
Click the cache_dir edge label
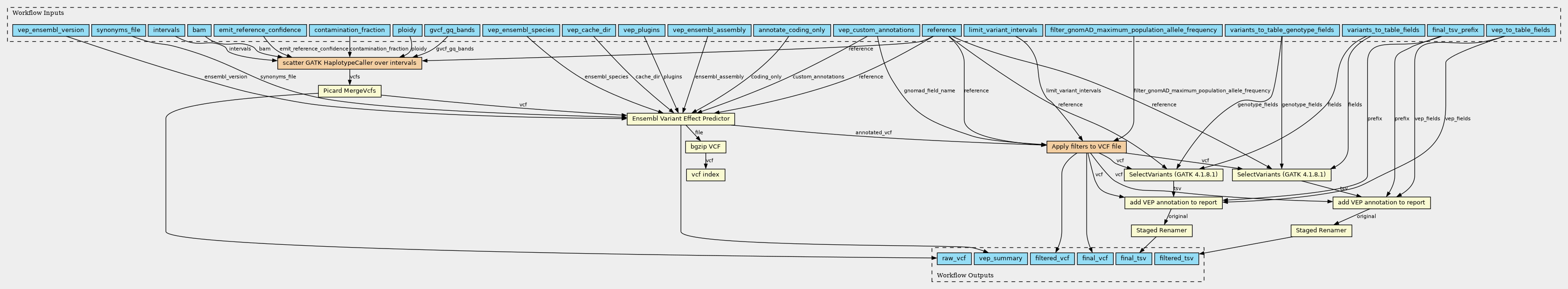647,77
